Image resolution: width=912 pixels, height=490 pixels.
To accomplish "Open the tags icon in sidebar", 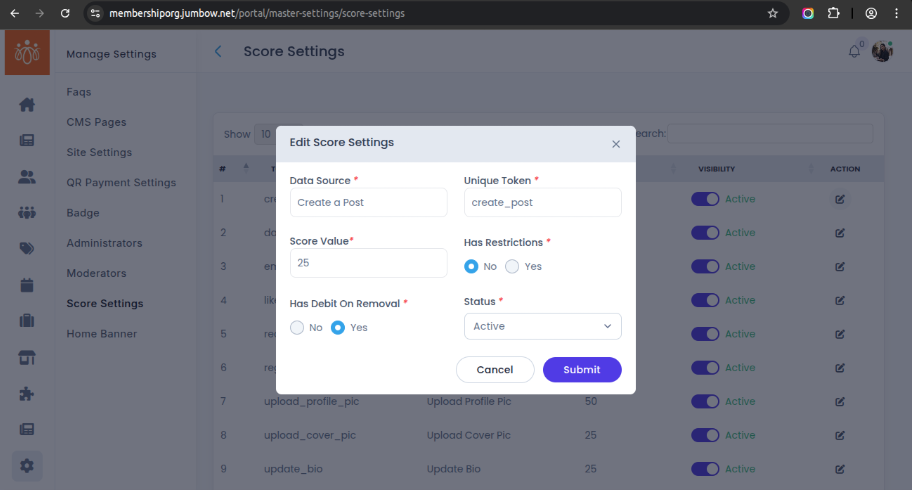I will [x=27, y=249].
